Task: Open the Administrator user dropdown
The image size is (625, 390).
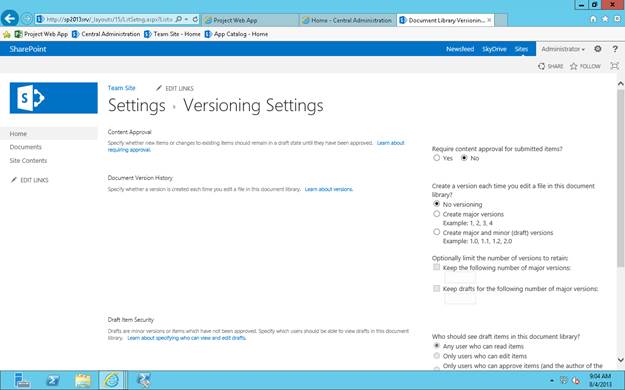Action: (563, 49)
